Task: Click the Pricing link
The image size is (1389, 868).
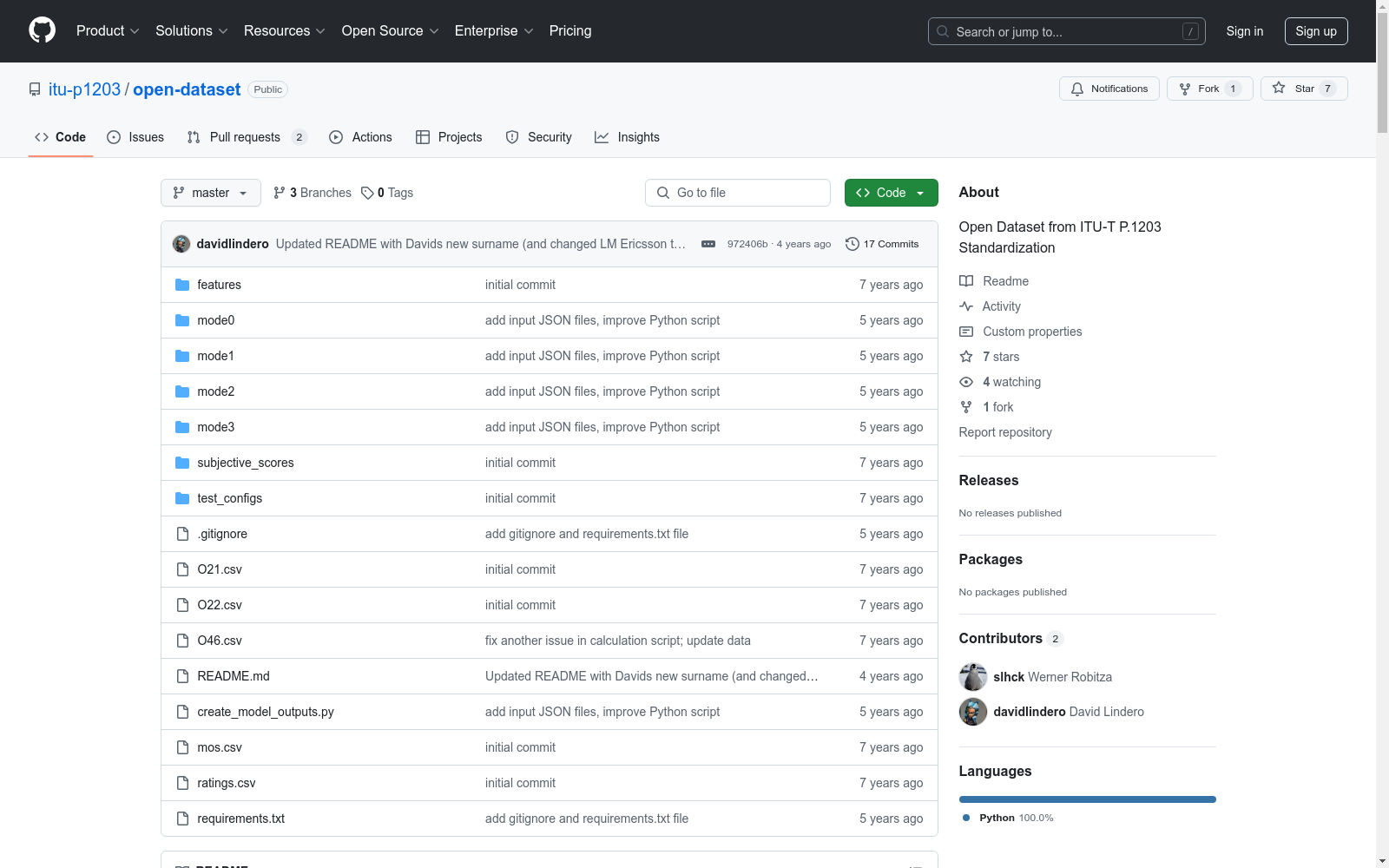Action: click(570, 30)
